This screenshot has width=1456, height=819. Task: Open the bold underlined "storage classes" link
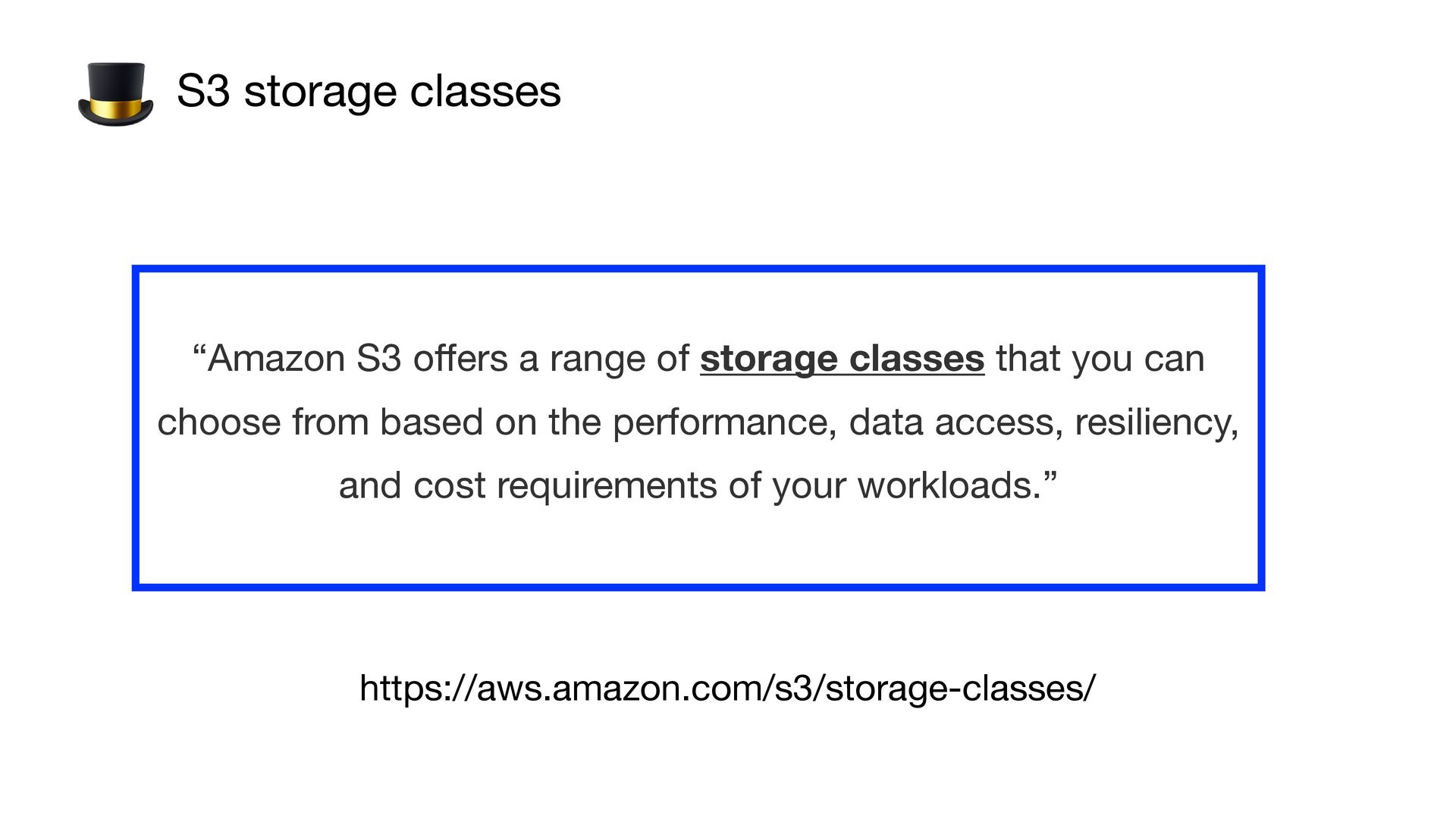[842, 359]
